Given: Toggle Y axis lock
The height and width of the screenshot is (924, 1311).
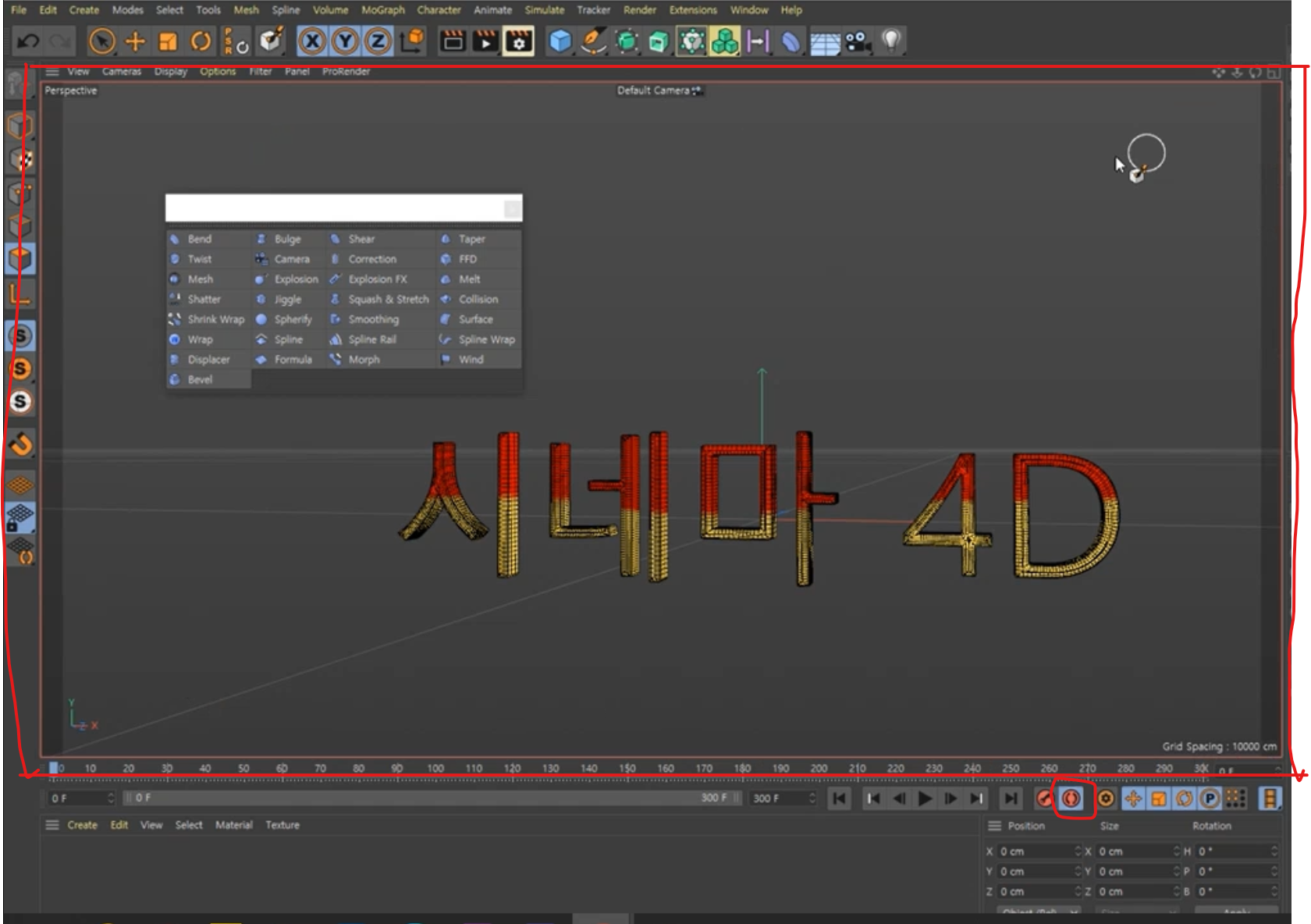Looking at the screenshot, I should tap(345, 41).
